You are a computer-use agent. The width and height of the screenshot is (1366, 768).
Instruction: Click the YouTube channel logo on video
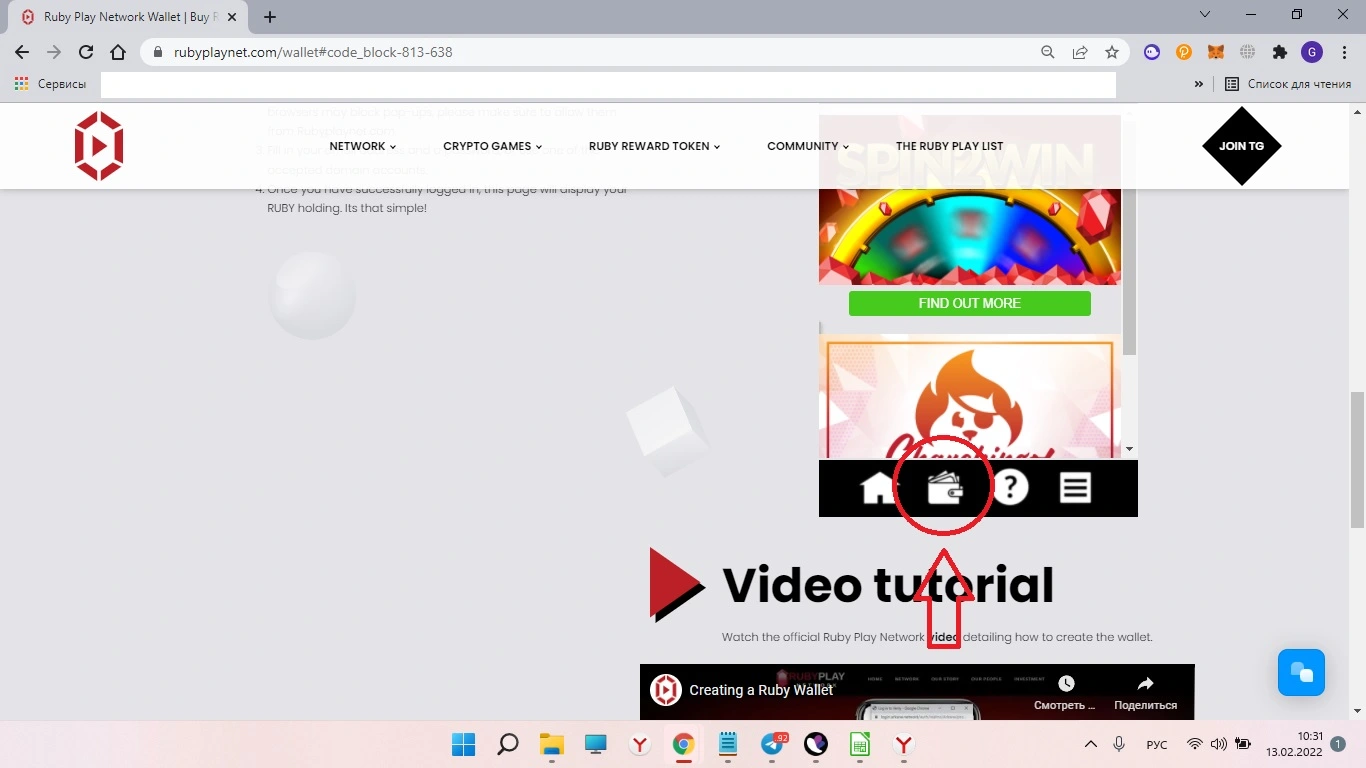pos(666,690)
